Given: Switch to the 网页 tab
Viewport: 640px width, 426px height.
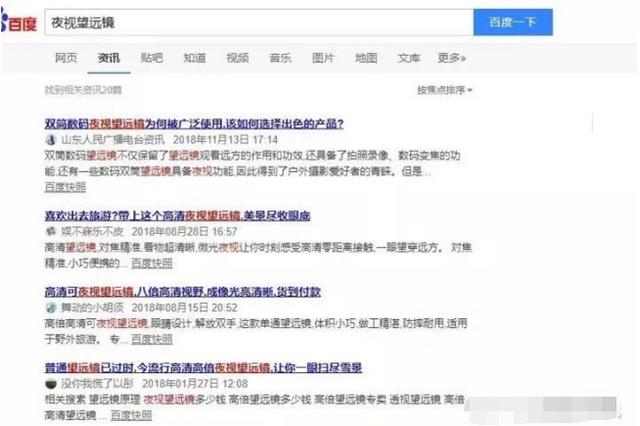Looking at the screenshot, I should coord(66,58).
